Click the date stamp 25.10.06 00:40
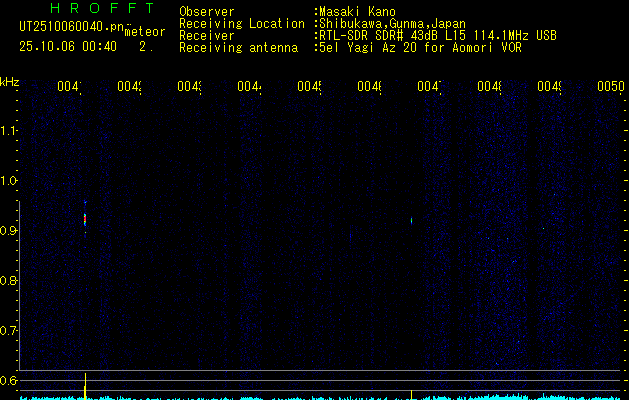The width and height of the screenshot is (629, 400). click(x=68, y=47)
